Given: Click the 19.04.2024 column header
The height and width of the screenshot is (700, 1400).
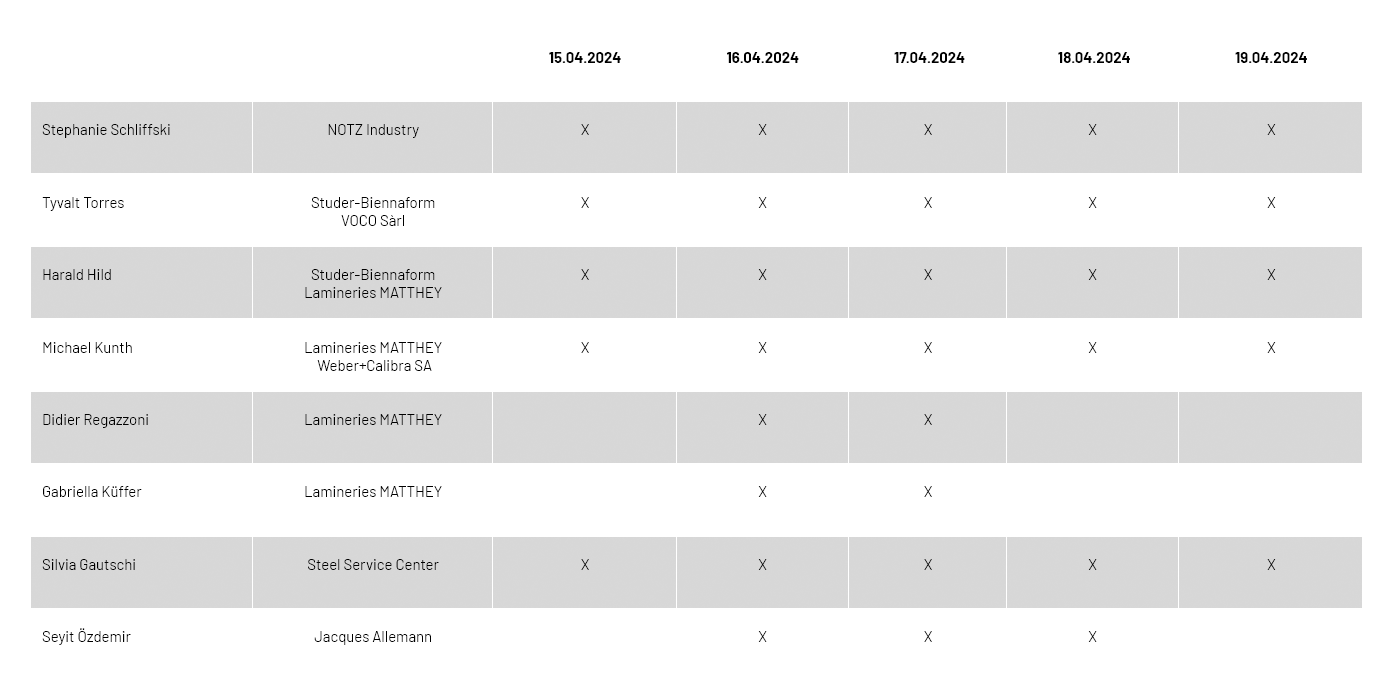Looking at the screenshot, I should click(x=1270, y=58).
